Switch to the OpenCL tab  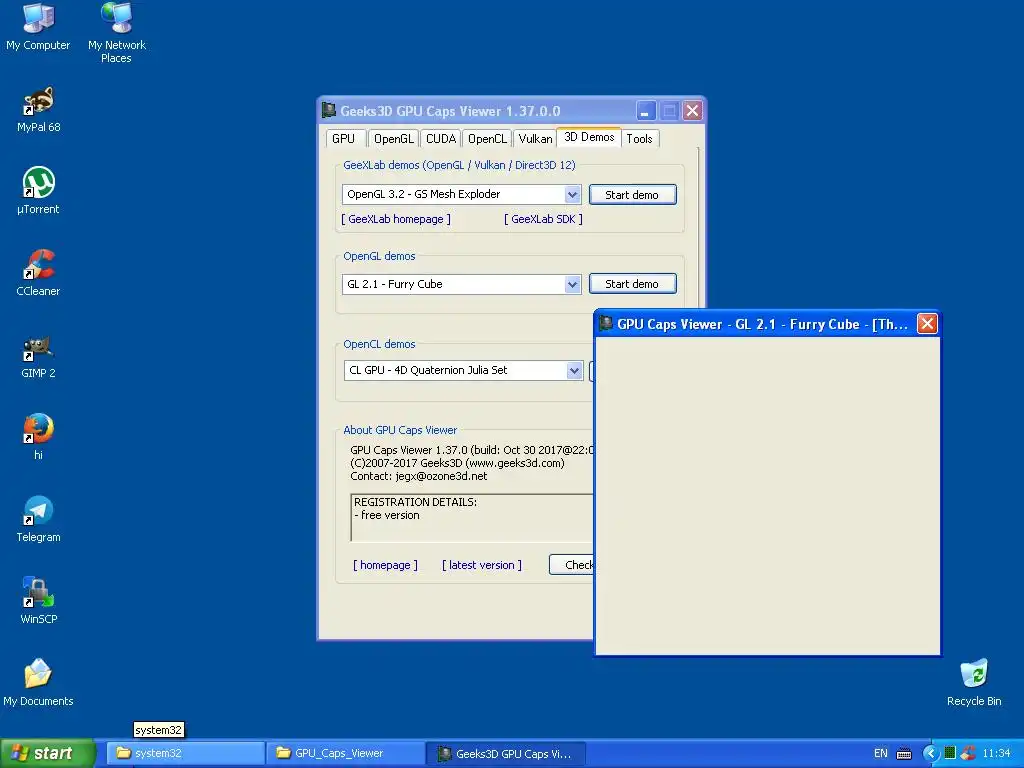click(487, 138)
